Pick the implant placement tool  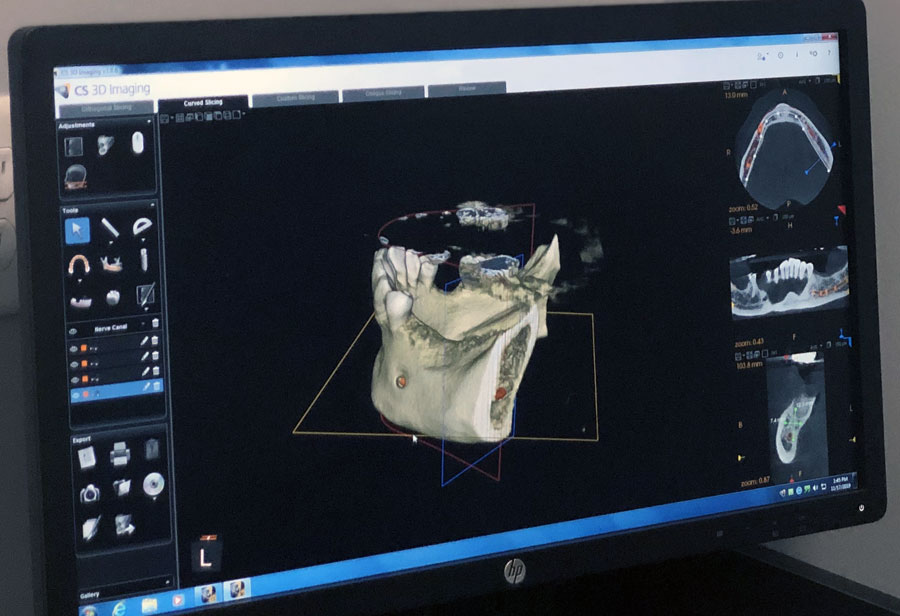142,258
